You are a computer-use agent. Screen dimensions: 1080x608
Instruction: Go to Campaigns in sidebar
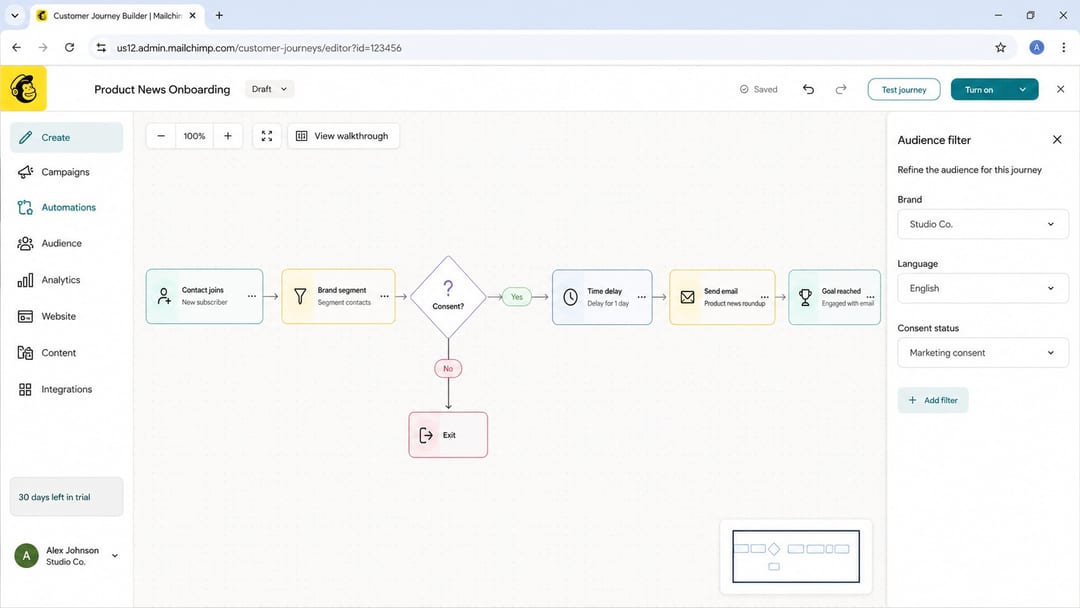66,172
